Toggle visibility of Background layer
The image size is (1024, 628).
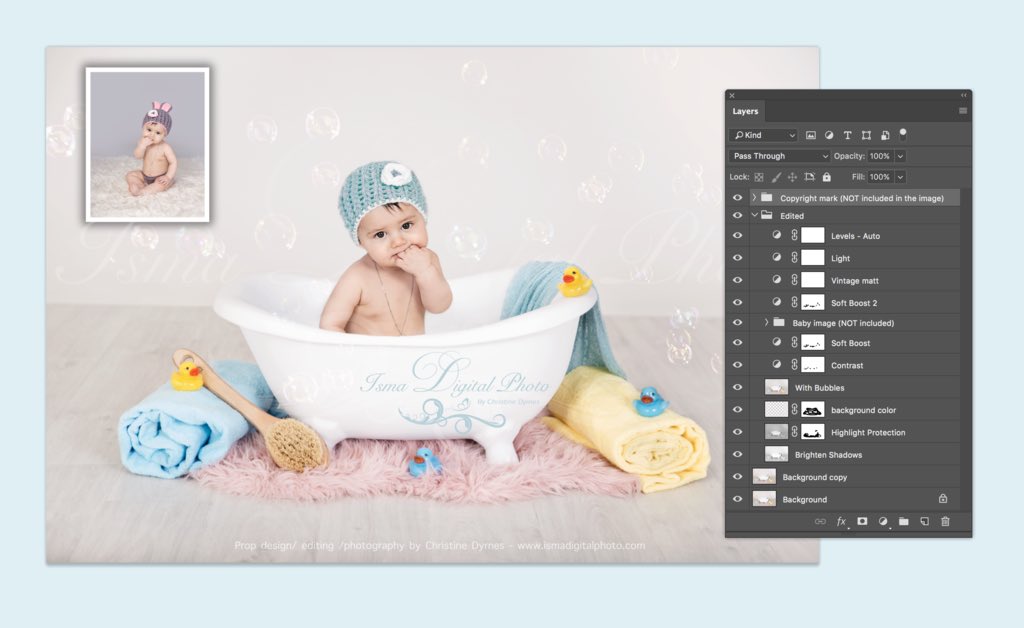point(737,499)
